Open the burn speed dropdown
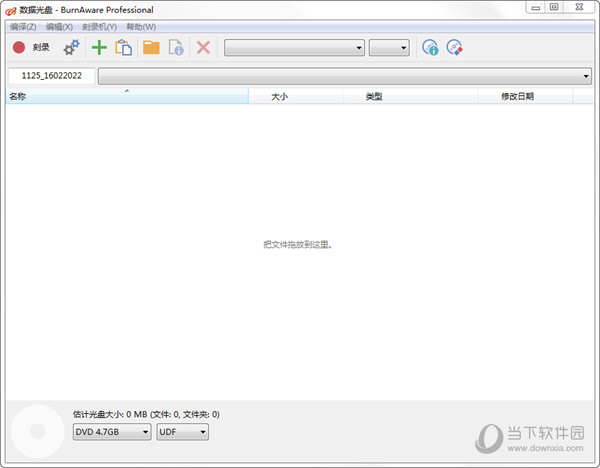600x468 pixels. (x=389, y=47)
